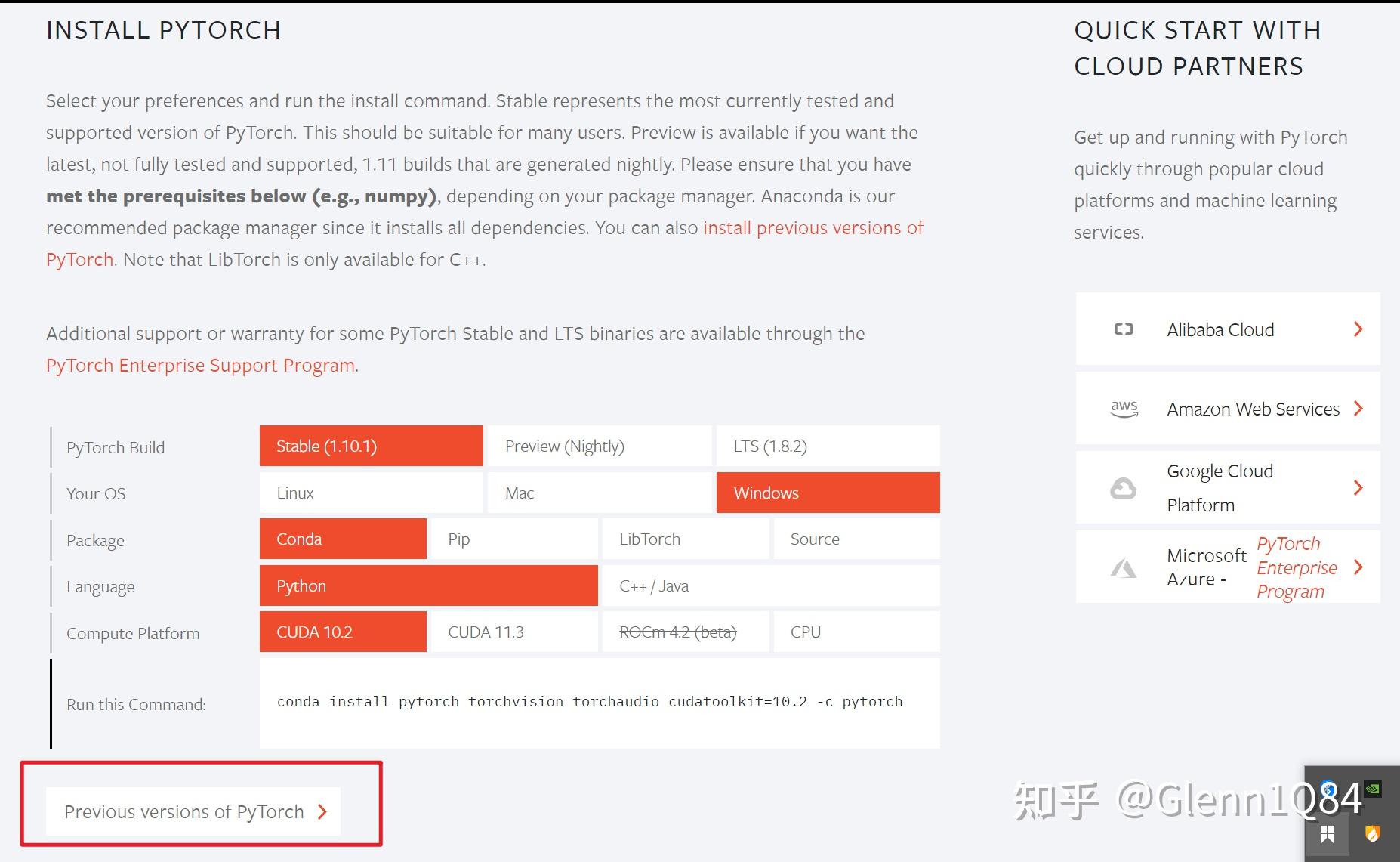Open NVIDIA settings from the system tray

1373,789
